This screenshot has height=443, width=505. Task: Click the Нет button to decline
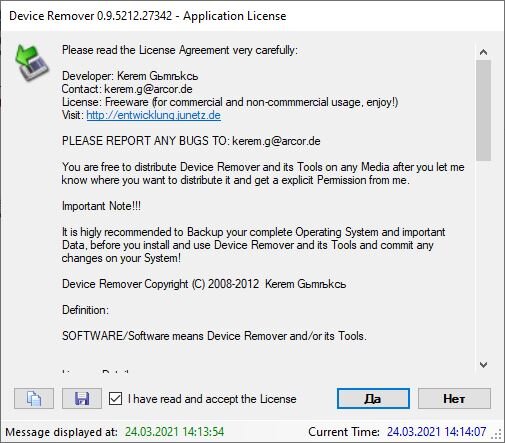click(x=454, y=398)
